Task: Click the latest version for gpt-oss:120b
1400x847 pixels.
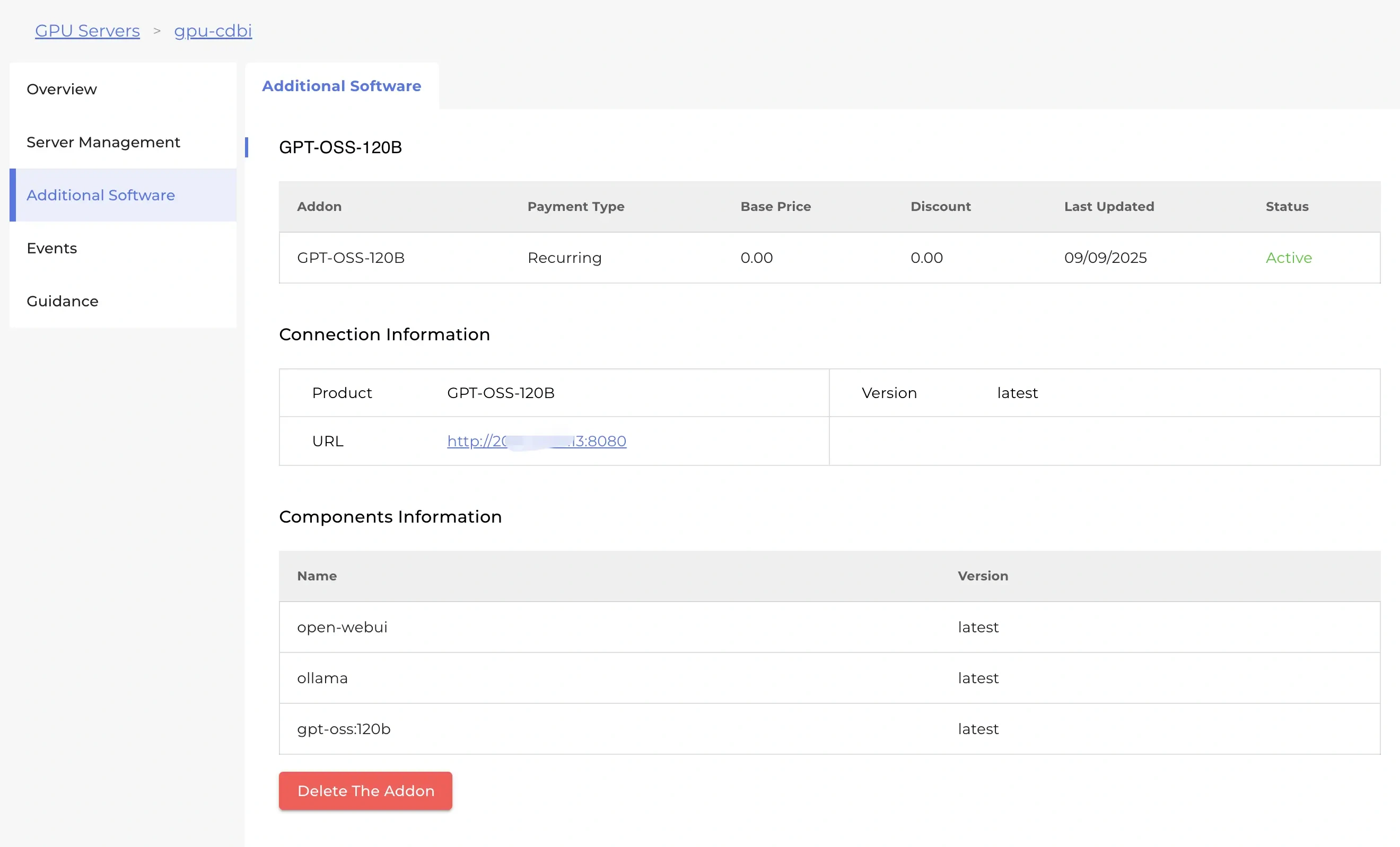Action: (978, 729)
